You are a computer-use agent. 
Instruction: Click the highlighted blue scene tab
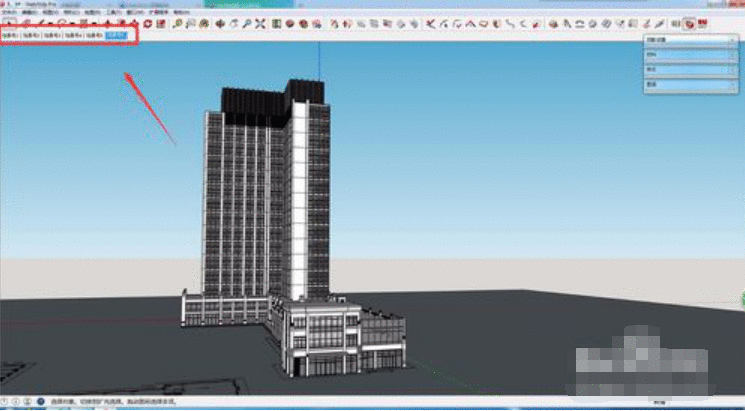tap(117, 35)
